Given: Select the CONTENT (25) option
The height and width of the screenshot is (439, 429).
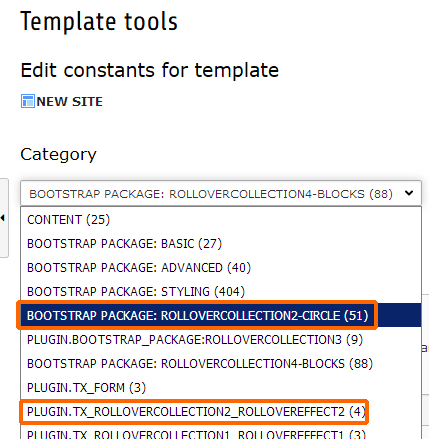Looking at the screenshot, I should pos(68,220).
